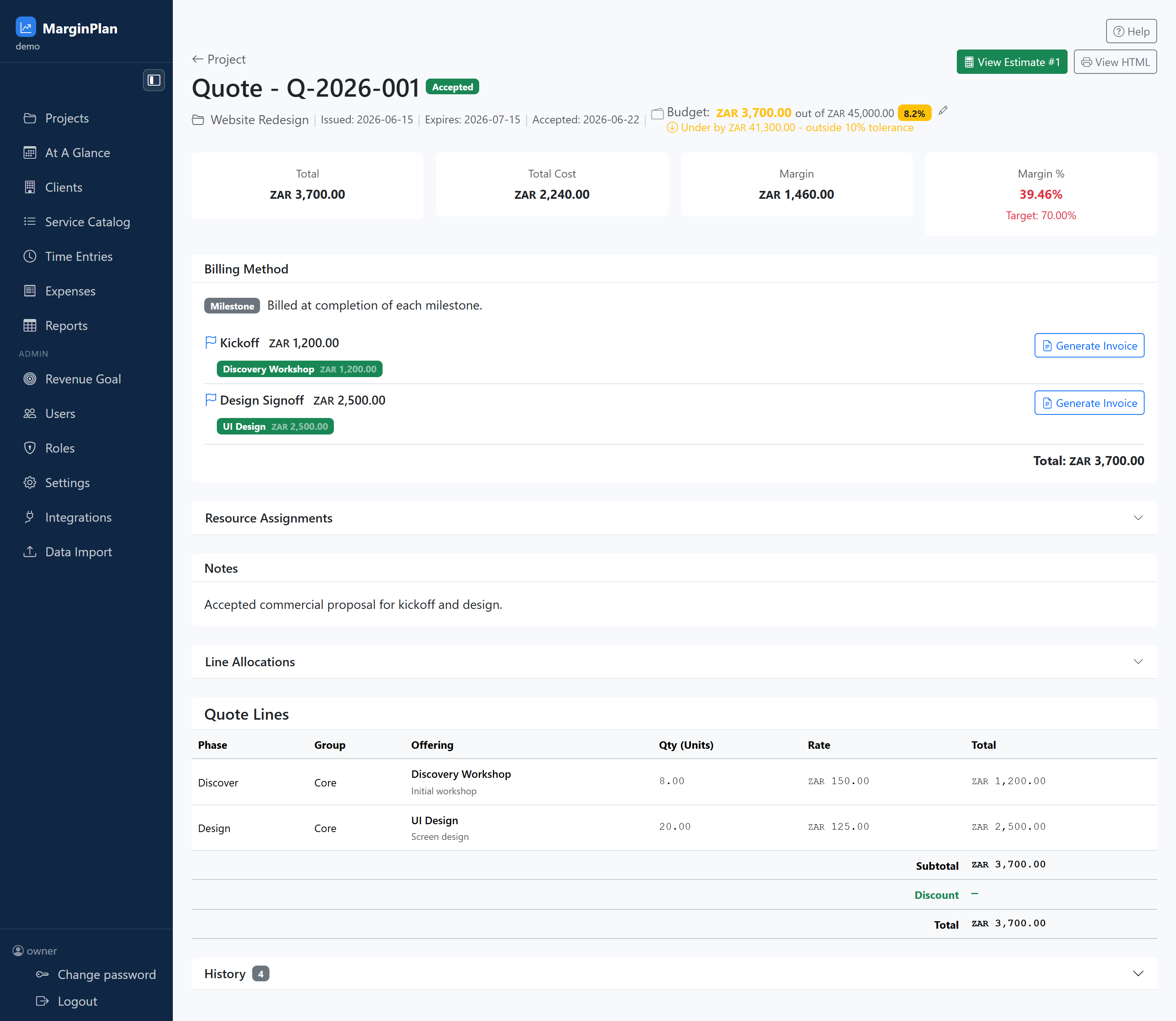The image size is (1176, 1021).
Task: Click the Settings gear icon
Action: (29, 482)
